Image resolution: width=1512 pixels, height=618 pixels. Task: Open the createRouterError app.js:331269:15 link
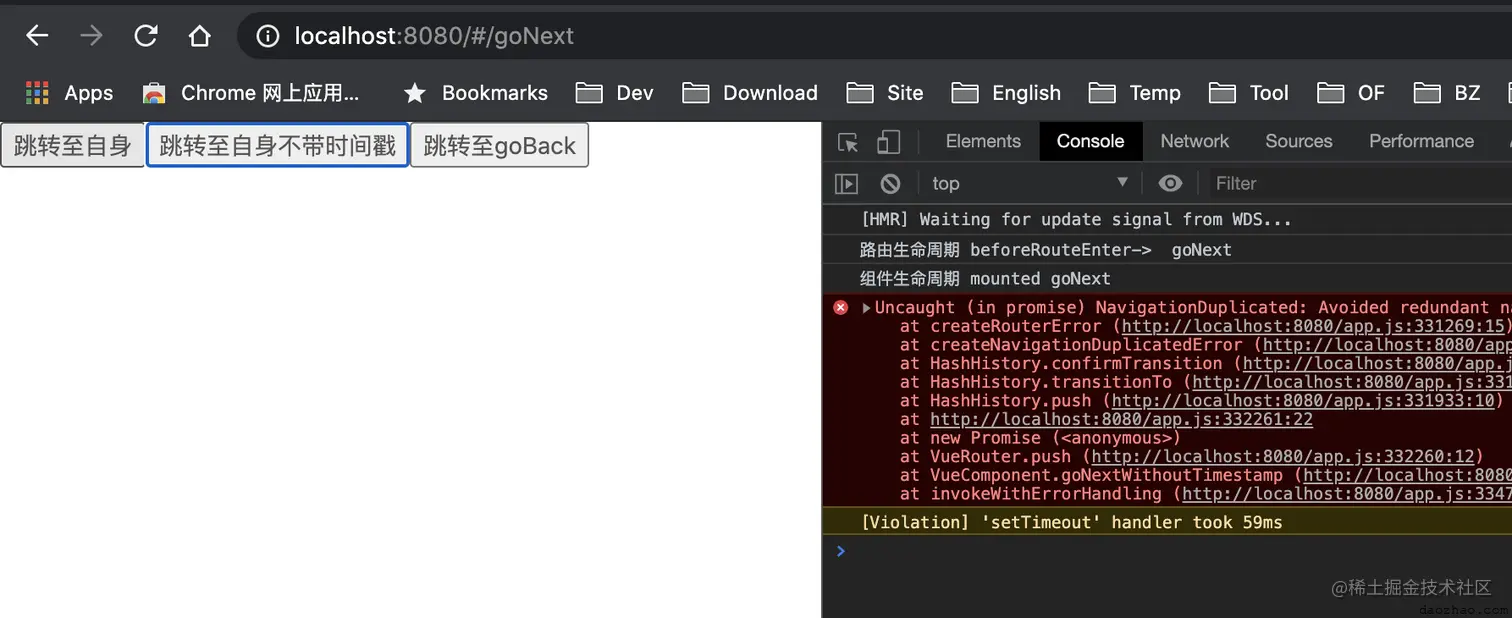pyautogui.click(x=1313, y=326)
